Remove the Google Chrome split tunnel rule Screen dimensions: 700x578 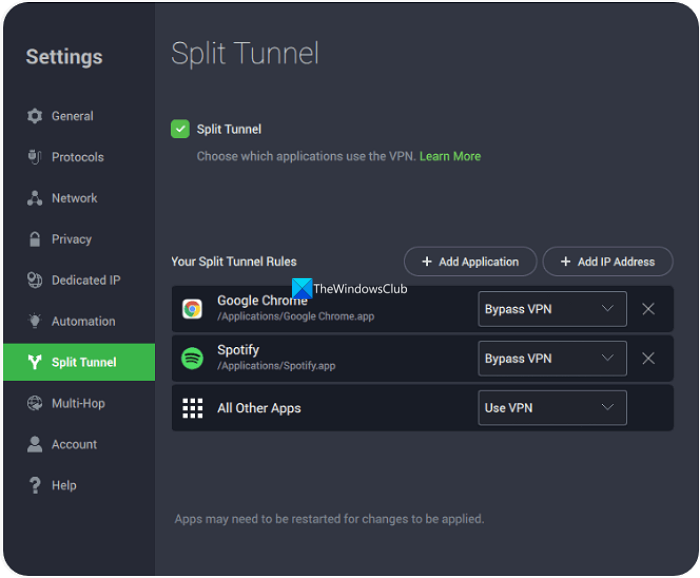[x=648, y=309]
